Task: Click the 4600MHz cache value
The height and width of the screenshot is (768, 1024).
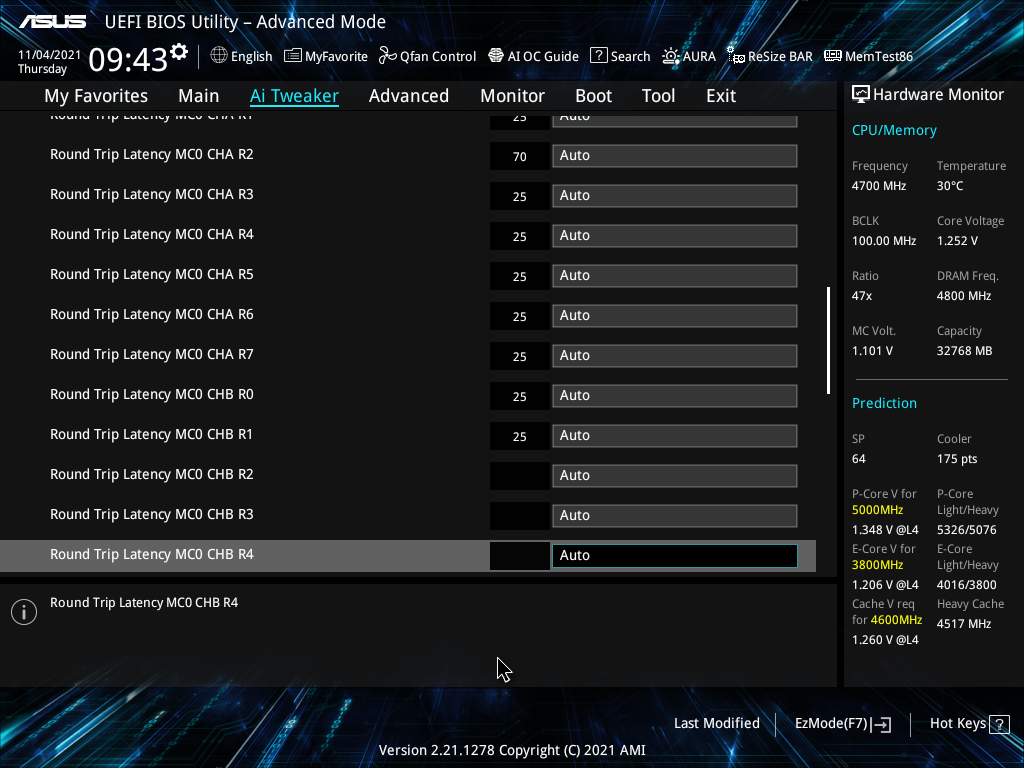Action: click(896, 620)
